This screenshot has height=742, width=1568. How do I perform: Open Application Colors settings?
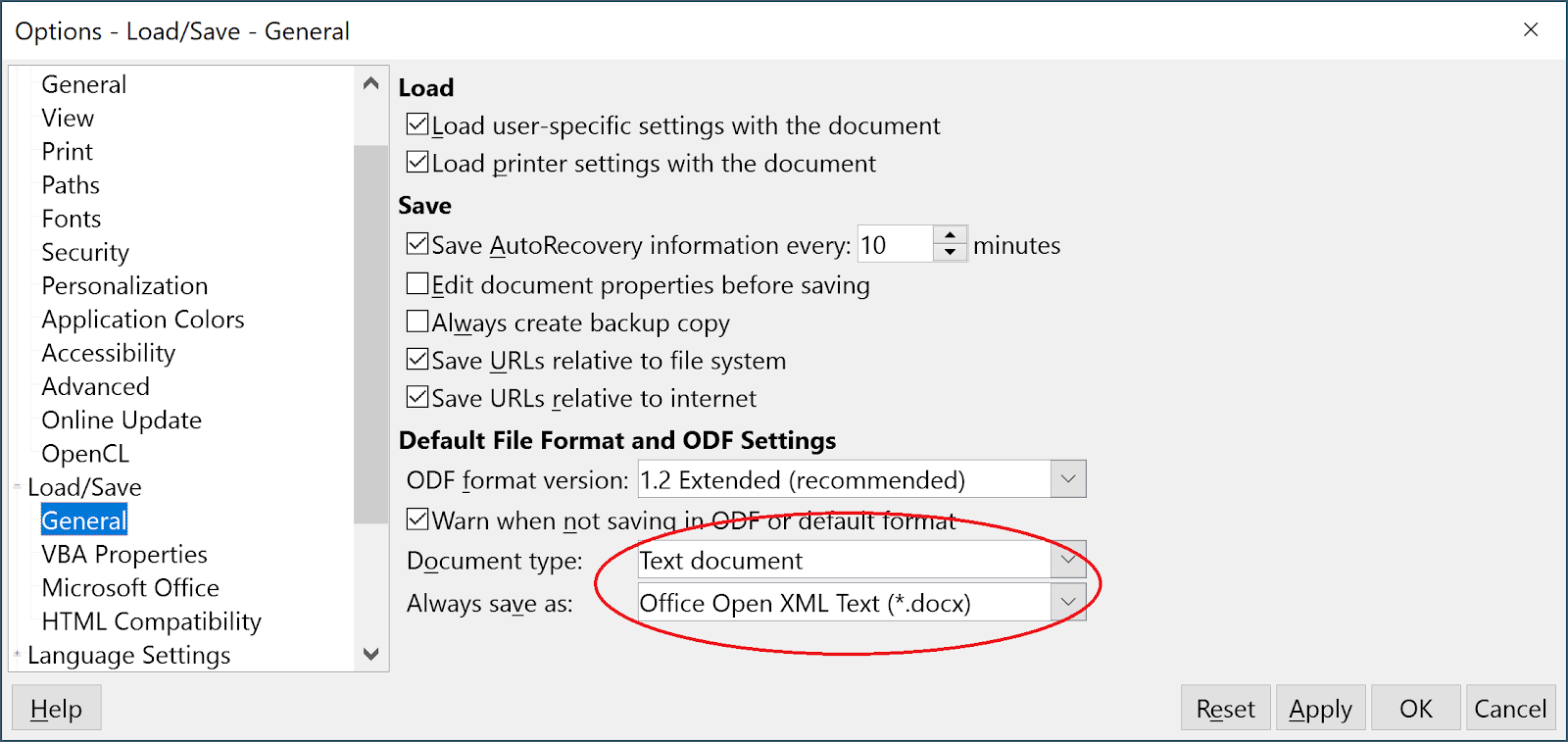[143, 319]
